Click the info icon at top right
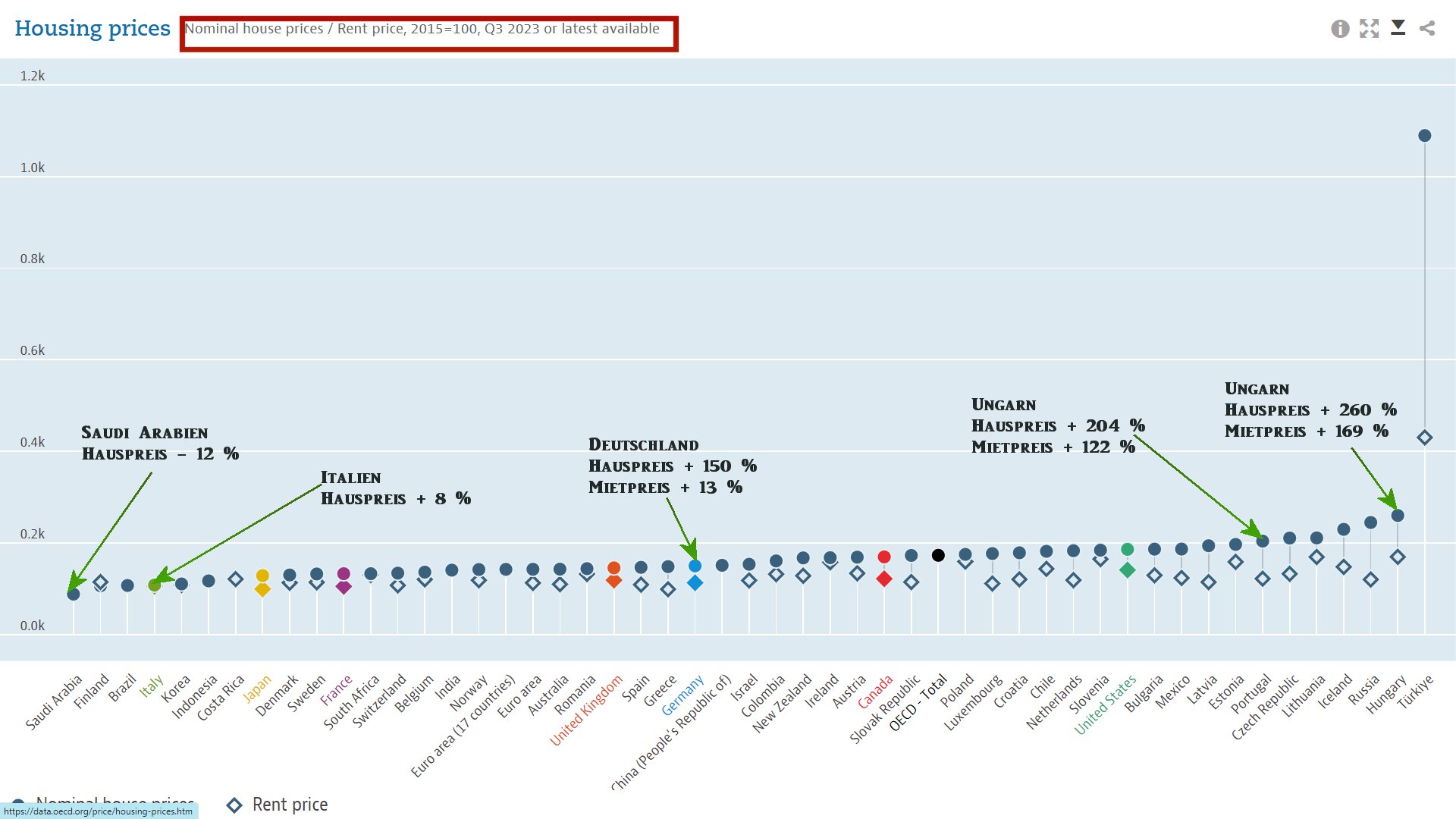Screen dimensions: 1456x819 pos(1340,29)
